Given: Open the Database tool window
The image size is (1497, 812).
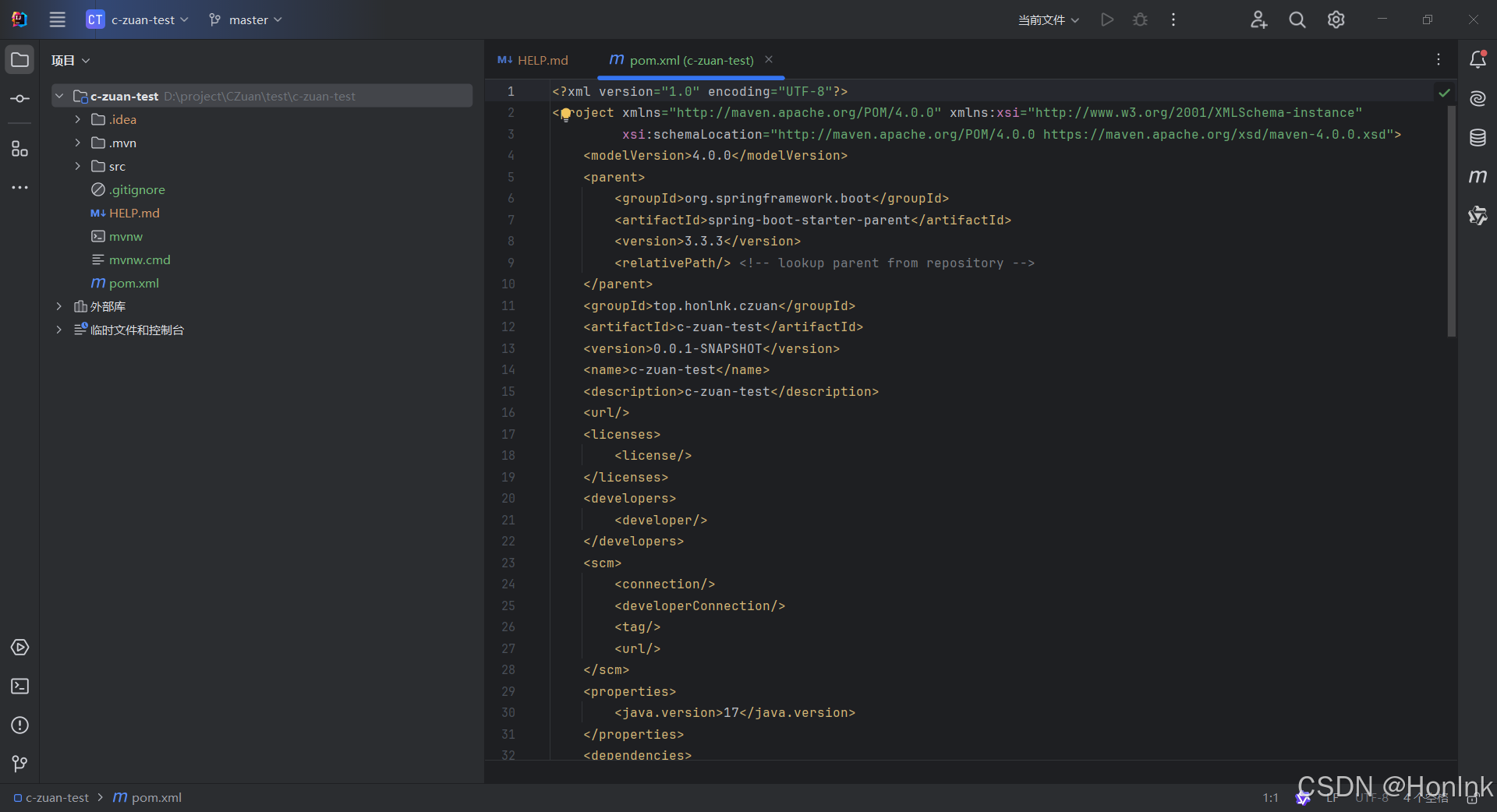Looking at the screenshot, I should [x=1478, y=138].
